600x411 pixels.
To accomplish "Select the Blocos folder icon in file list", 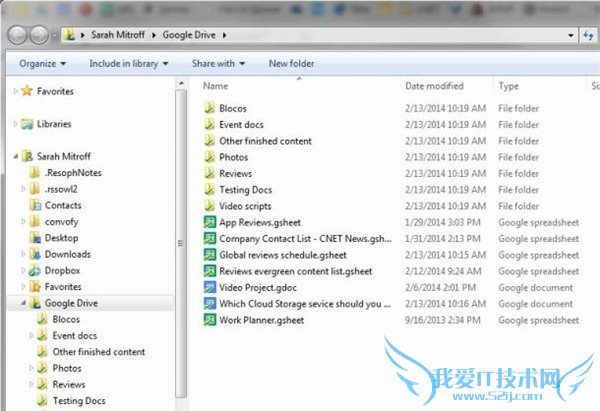I will click(x=209, y=108).
